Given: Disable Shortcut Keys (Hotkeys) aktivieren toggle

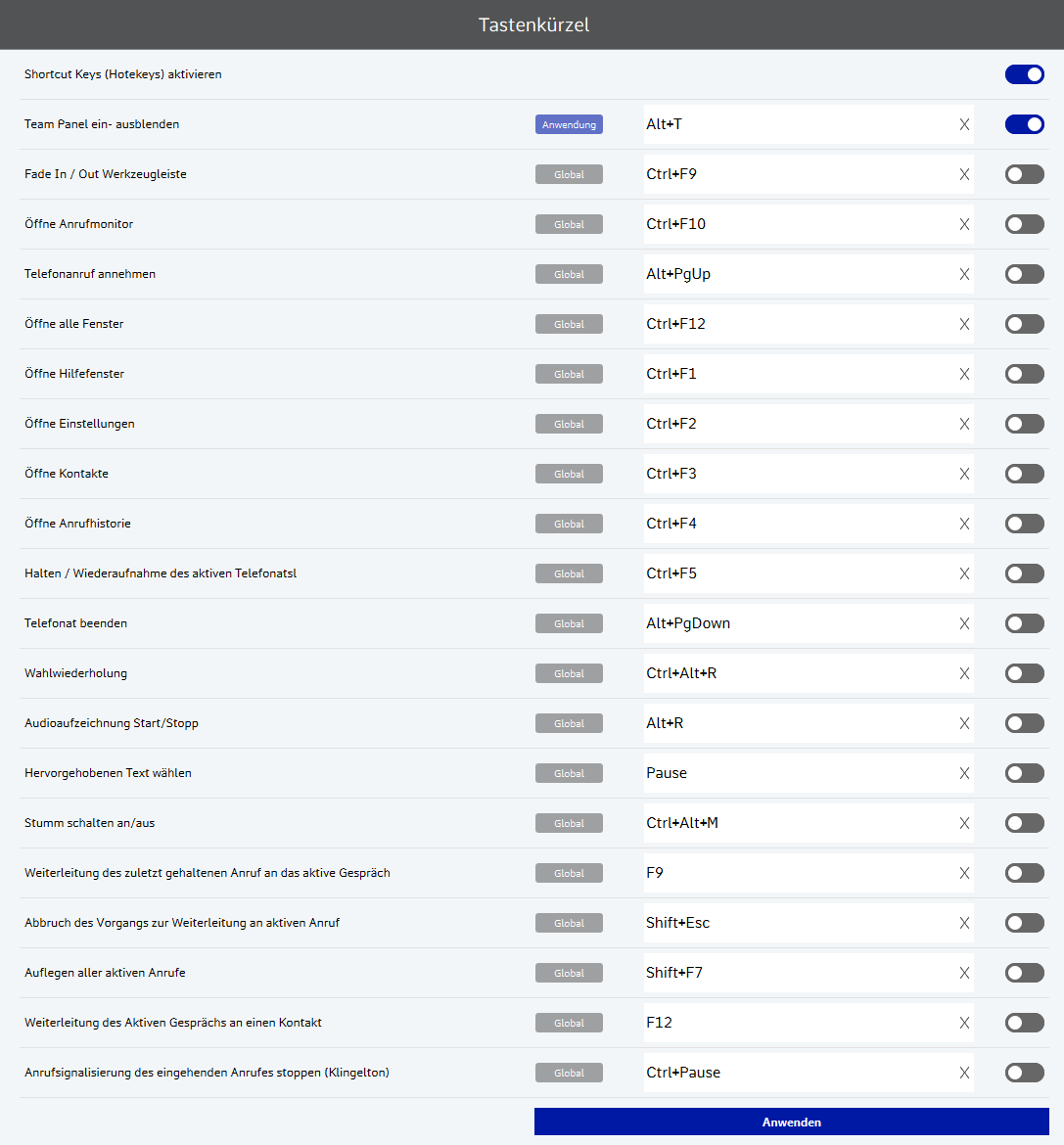Looking at the screenshot, I should point(1024,74).
